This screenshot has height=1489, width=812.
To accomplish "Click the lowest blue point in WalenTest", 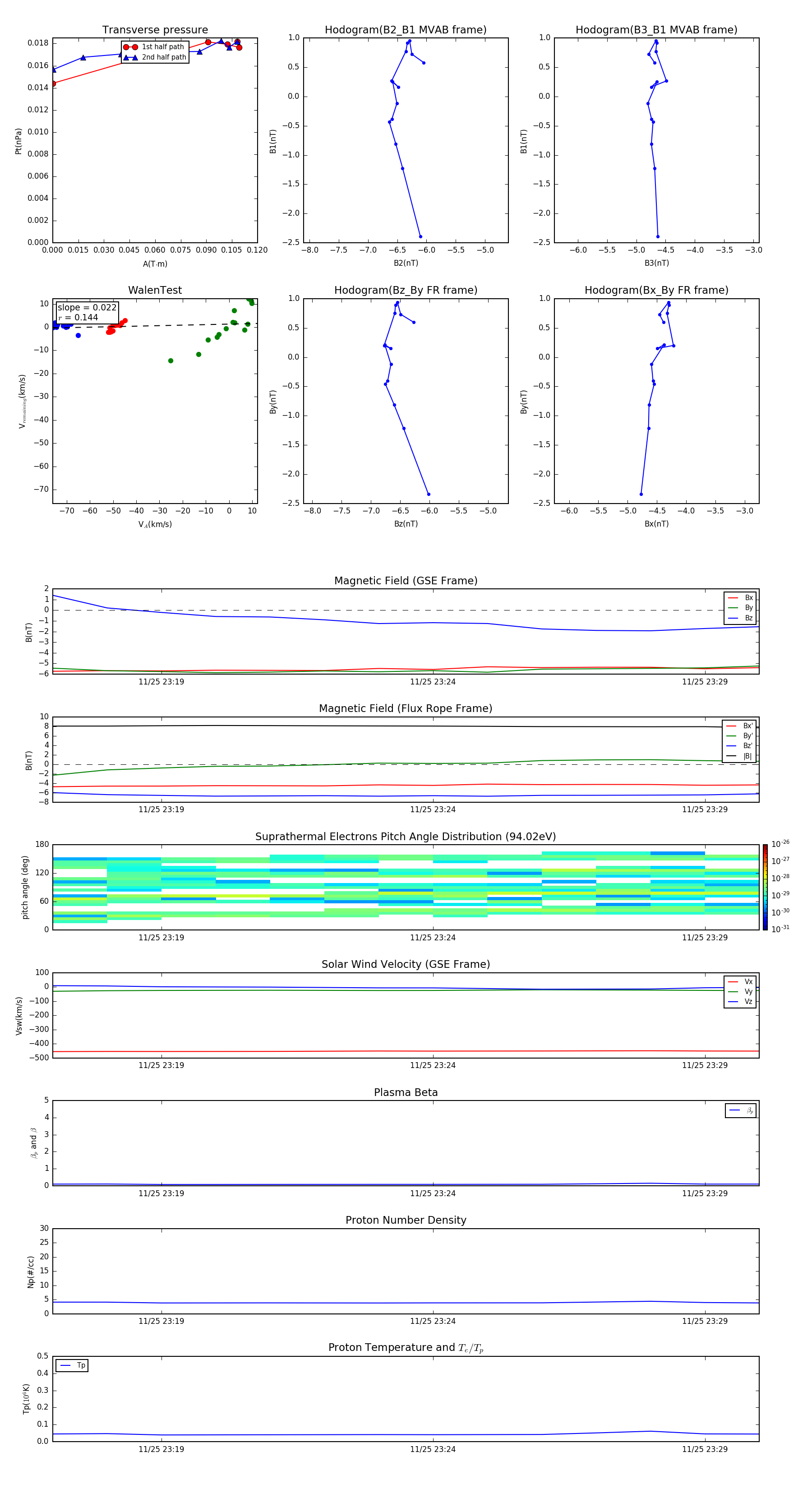I will (x=78, y=335).
